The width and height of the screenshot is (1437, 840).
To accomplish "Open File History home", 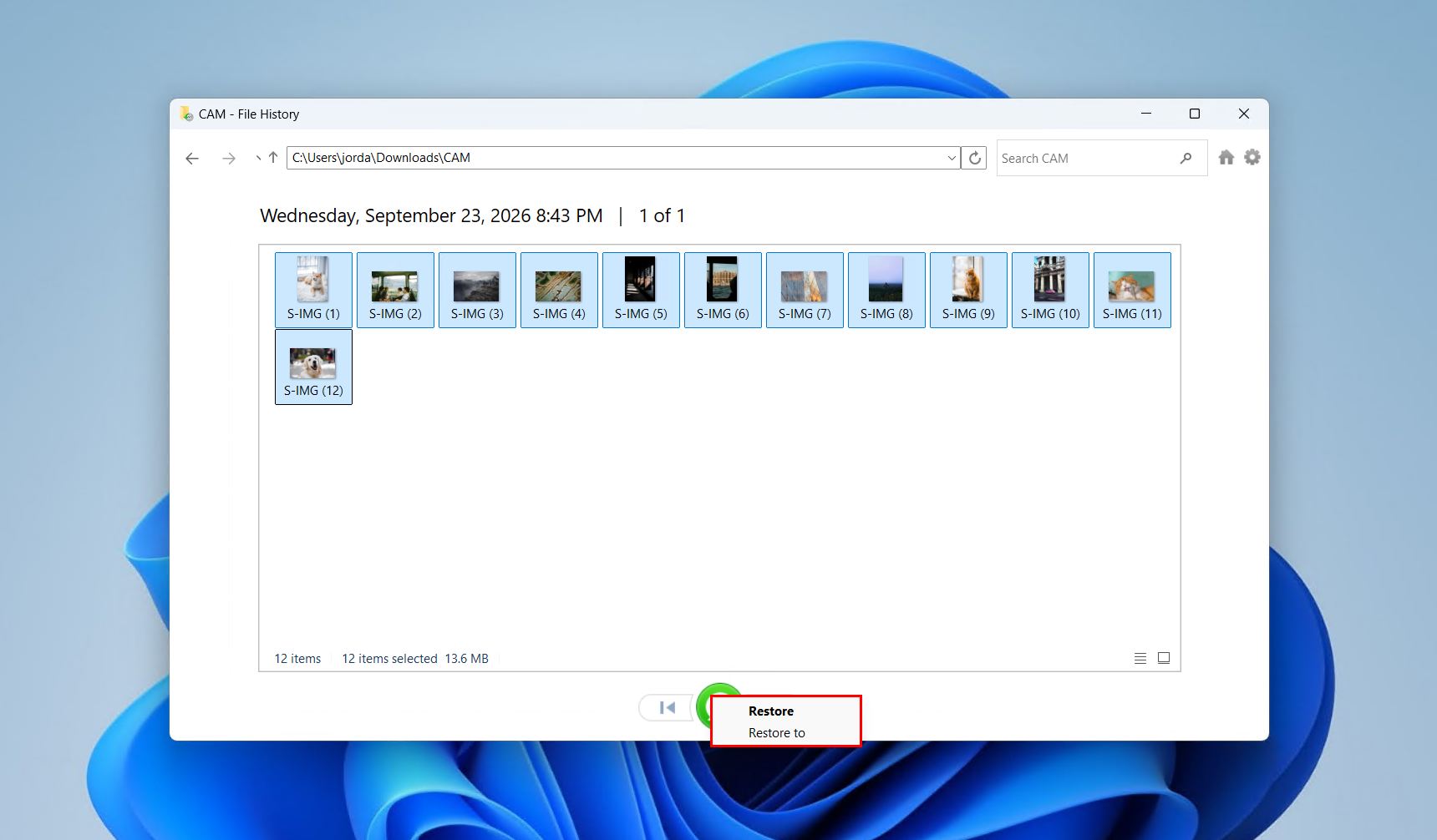I will tap(1226, 157).
